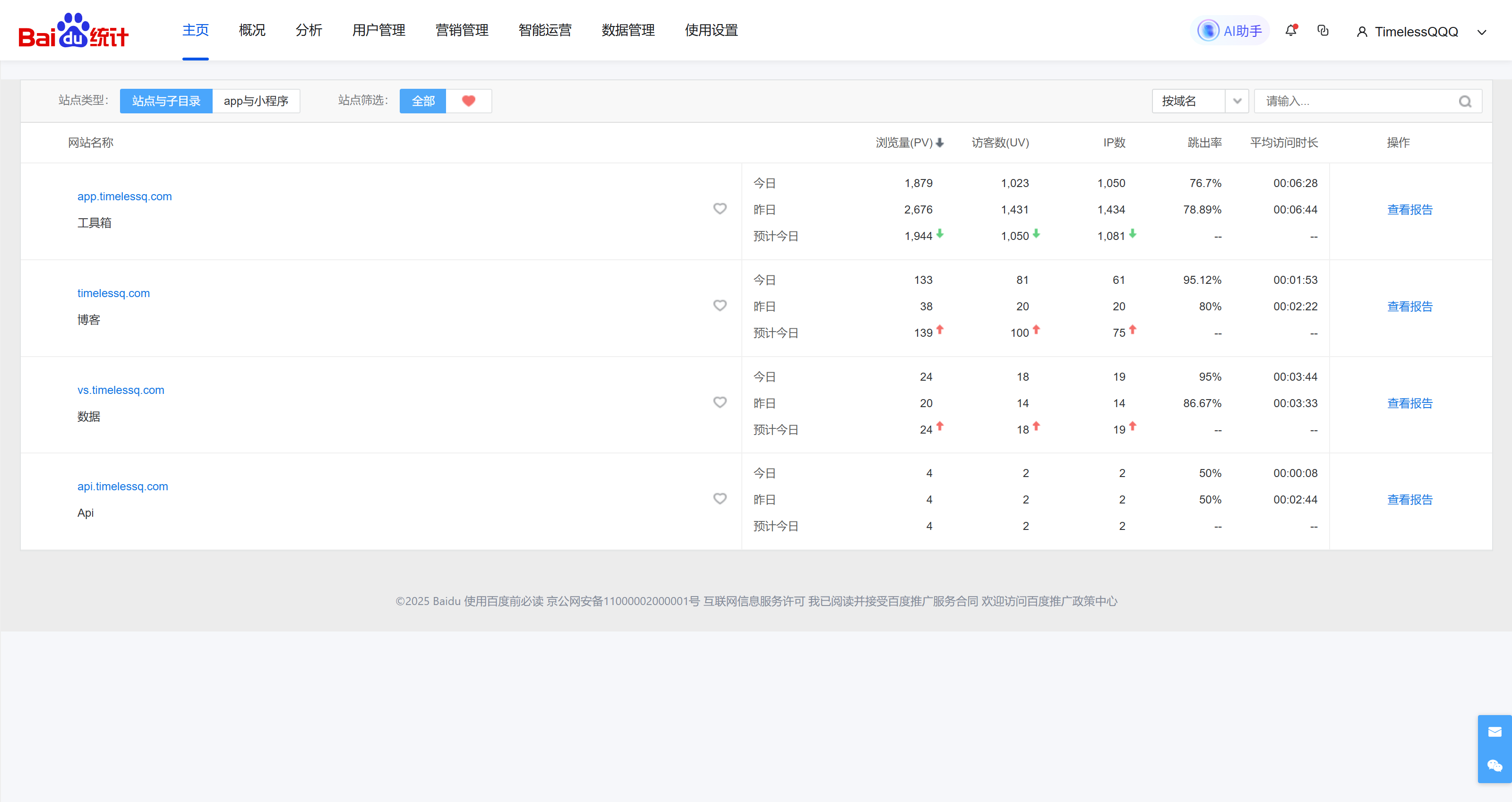Filter sites by favorites heart
Viewport: 1512px width, 802px height.
[x=468, y=101]
